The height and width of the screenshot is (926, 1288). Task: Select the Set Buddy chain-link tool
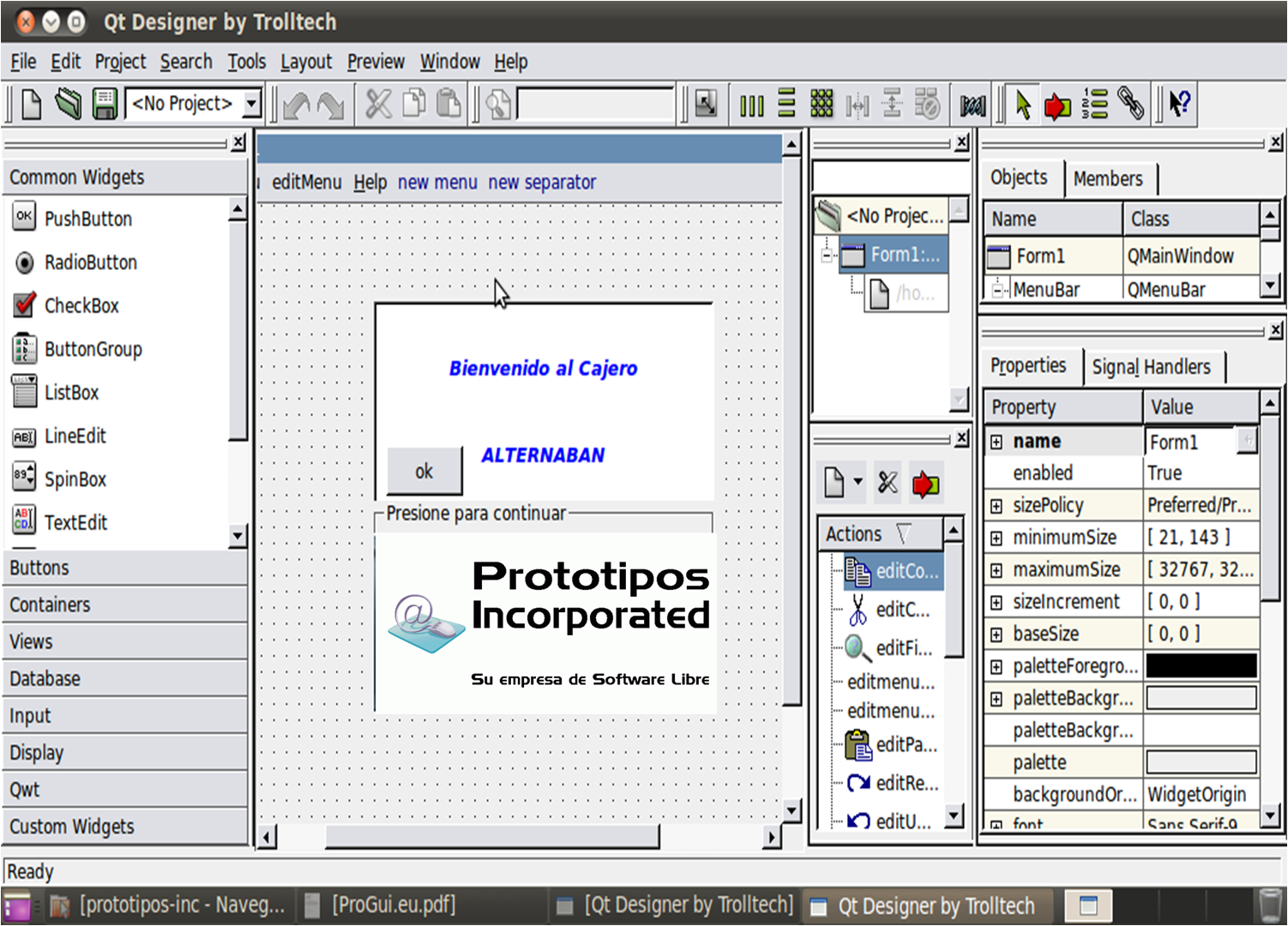click(x=1131, y=104)
